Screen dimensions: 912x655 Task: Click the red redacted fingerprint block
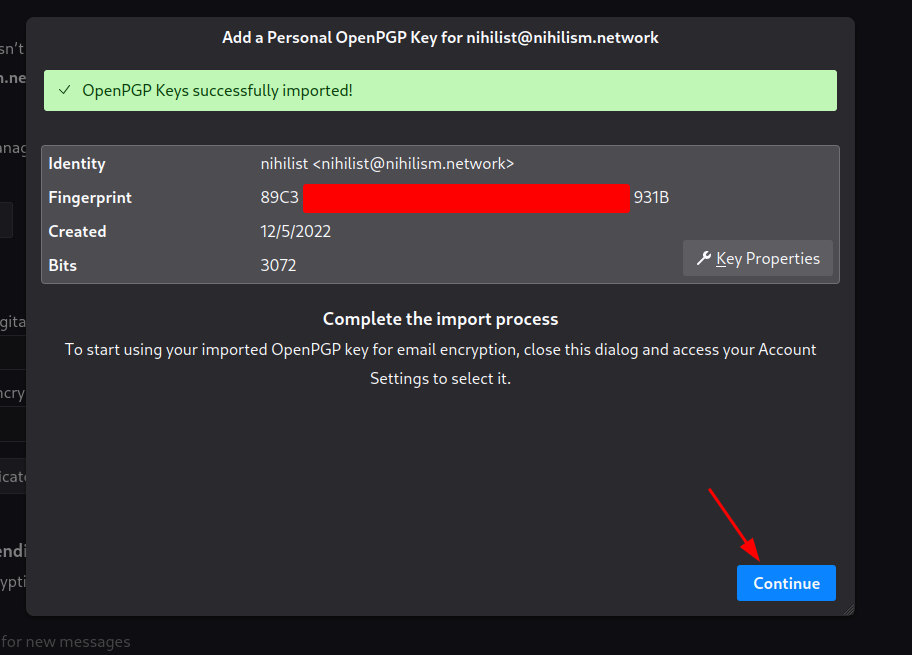click(x=466, y=198)
